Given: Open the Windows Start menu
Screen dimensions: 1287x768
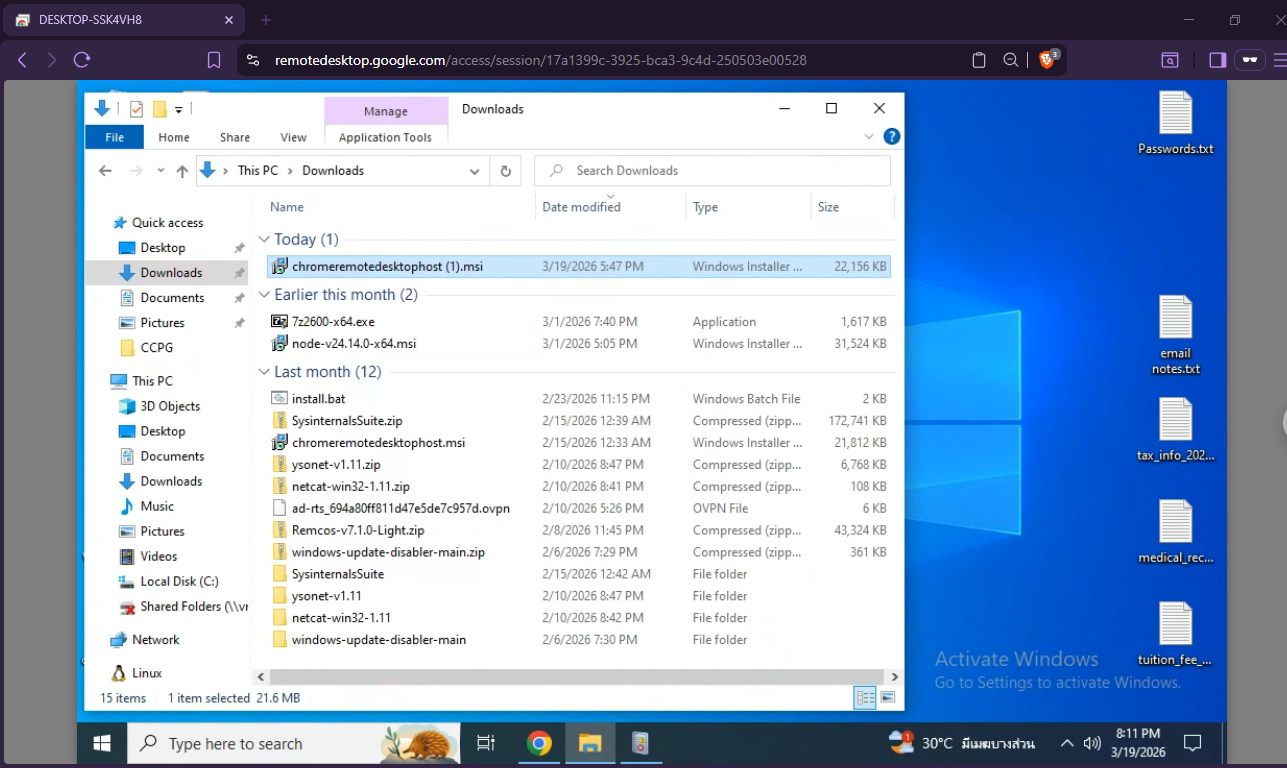Looking at the screenshot, I should tap(101, 743).
